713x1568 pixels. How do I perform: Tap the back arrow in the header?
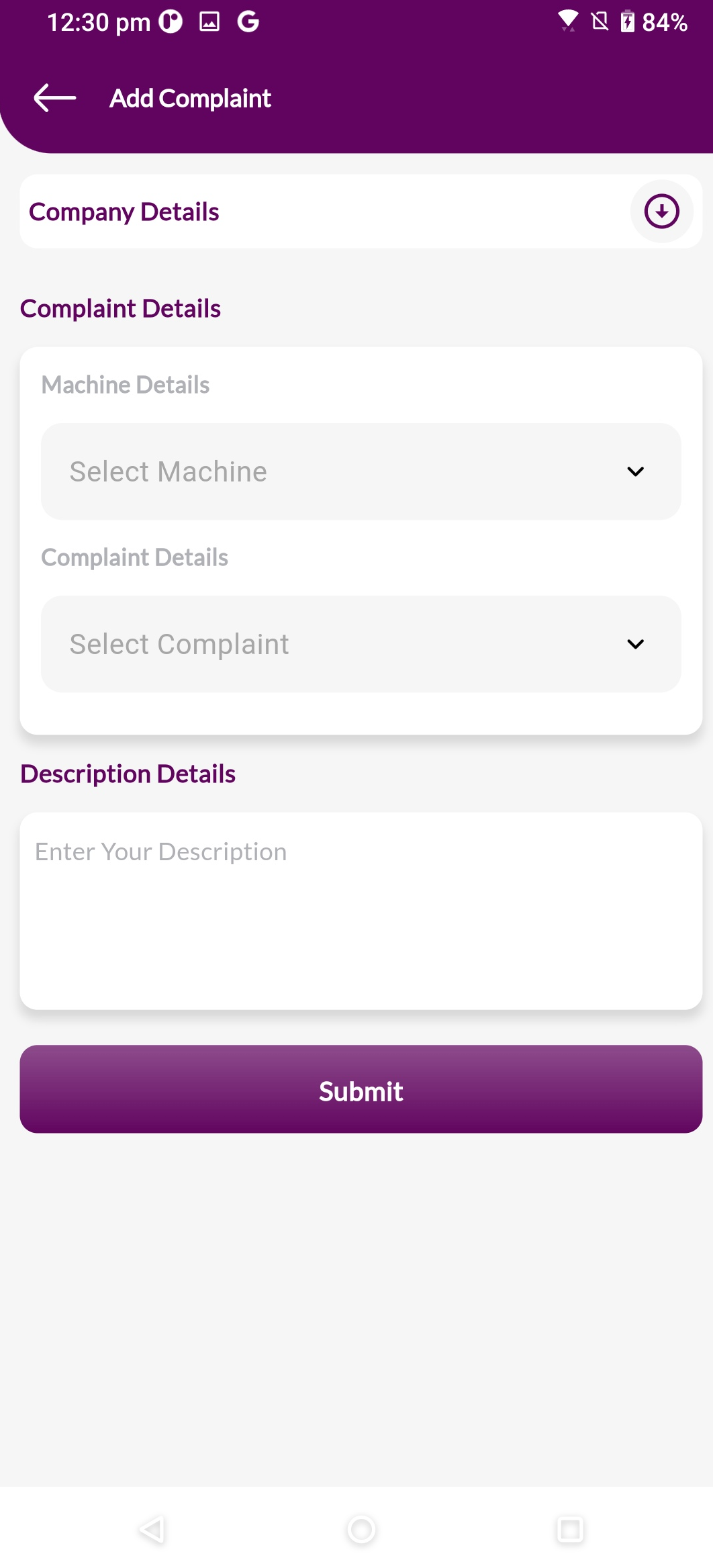(x=55, y=98)
